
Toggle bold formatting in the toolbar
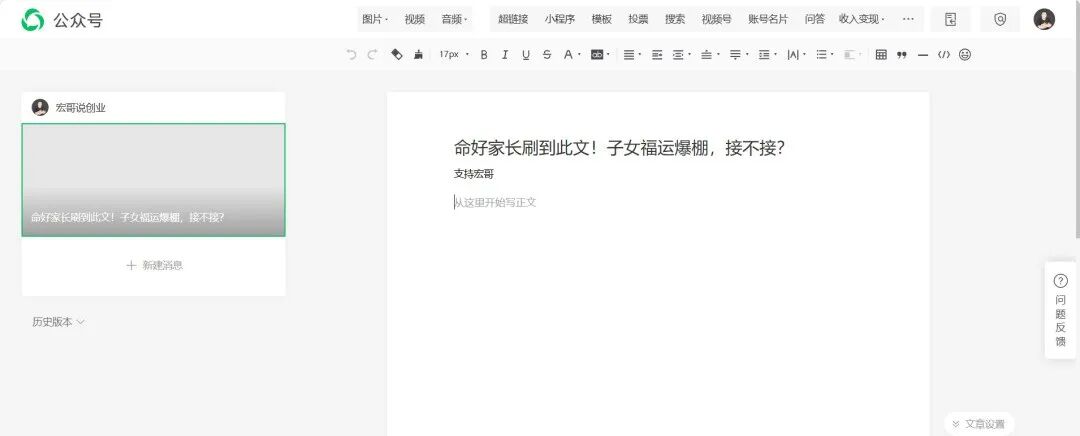pyautogui.click(x=484, y=55)
